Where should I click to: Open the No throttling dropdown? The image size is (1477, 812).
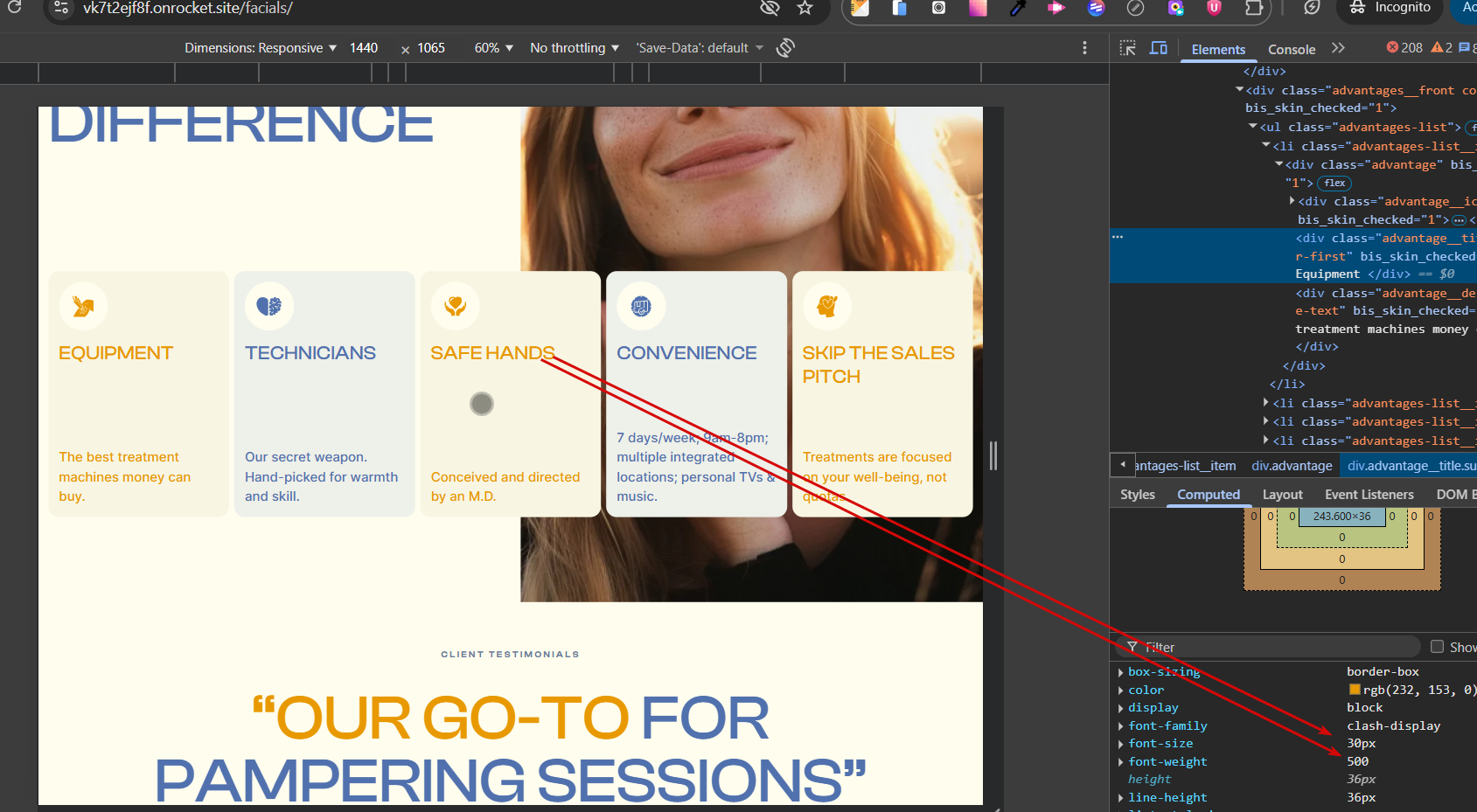tap(574, 48)
